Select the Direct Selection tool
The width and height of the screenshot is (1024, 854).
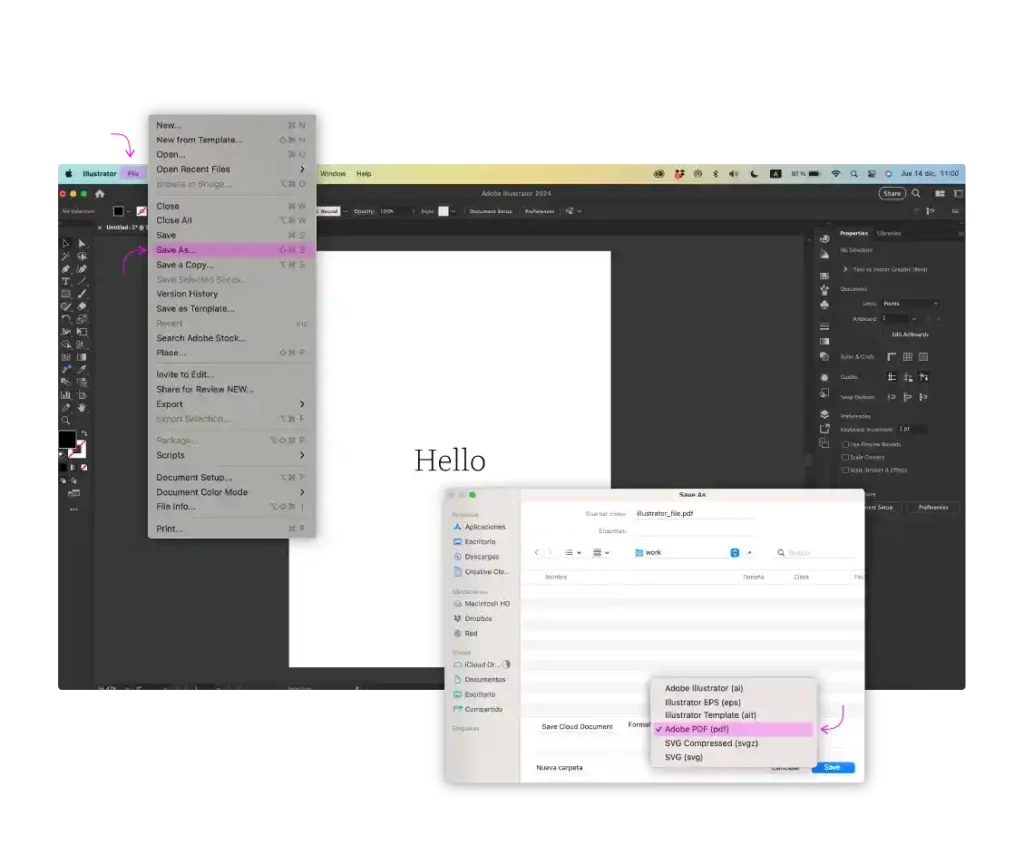82,244
